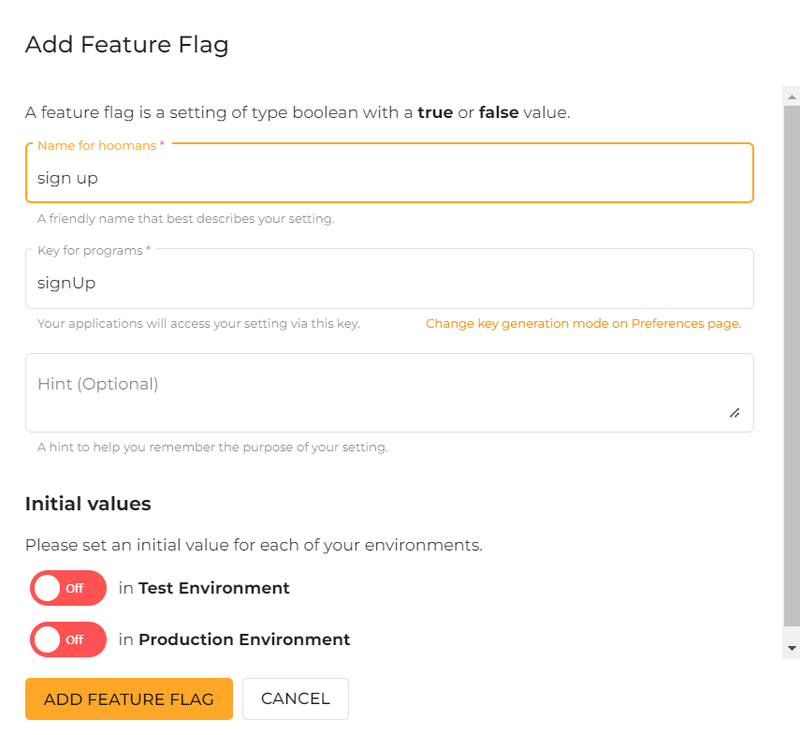Click the Initial values section heading

pyautogui.click(x=86, y=504)
